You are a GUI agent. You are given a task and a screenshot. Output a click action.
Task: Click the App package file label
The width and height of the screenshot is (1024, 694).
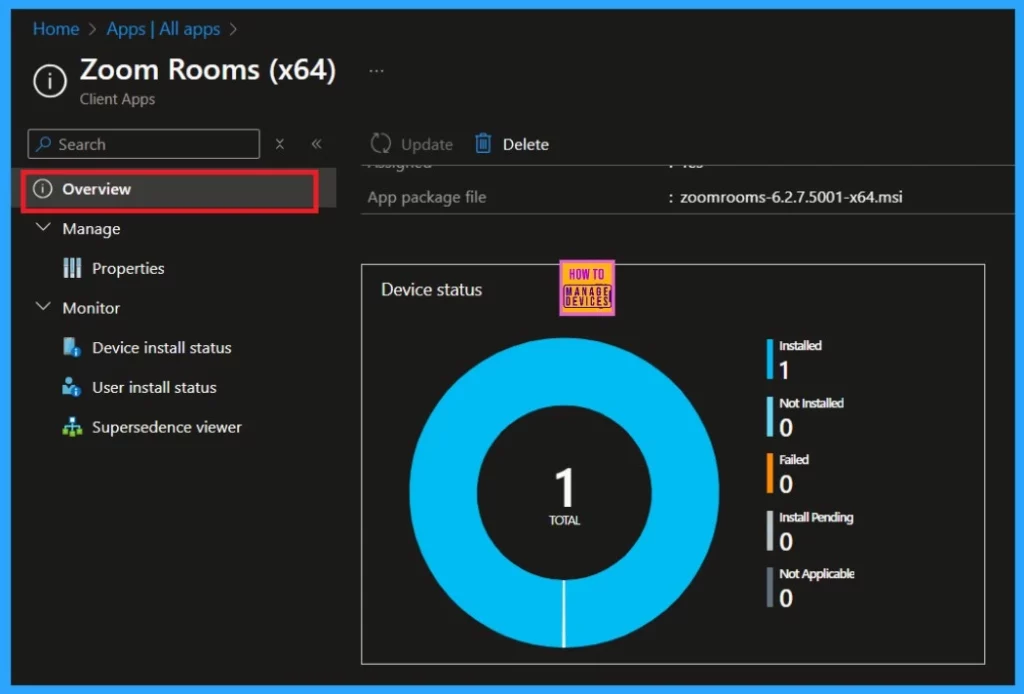(x=427, y=197)
